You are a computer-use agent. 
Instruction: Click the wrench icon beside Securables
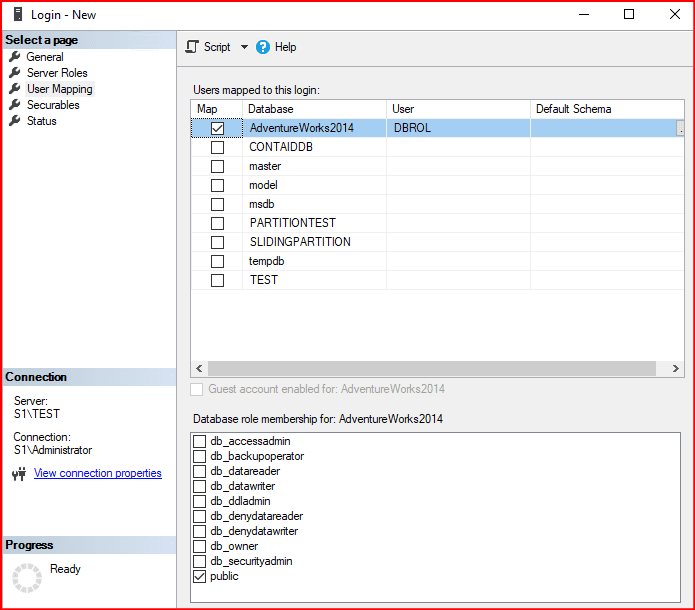15,105
